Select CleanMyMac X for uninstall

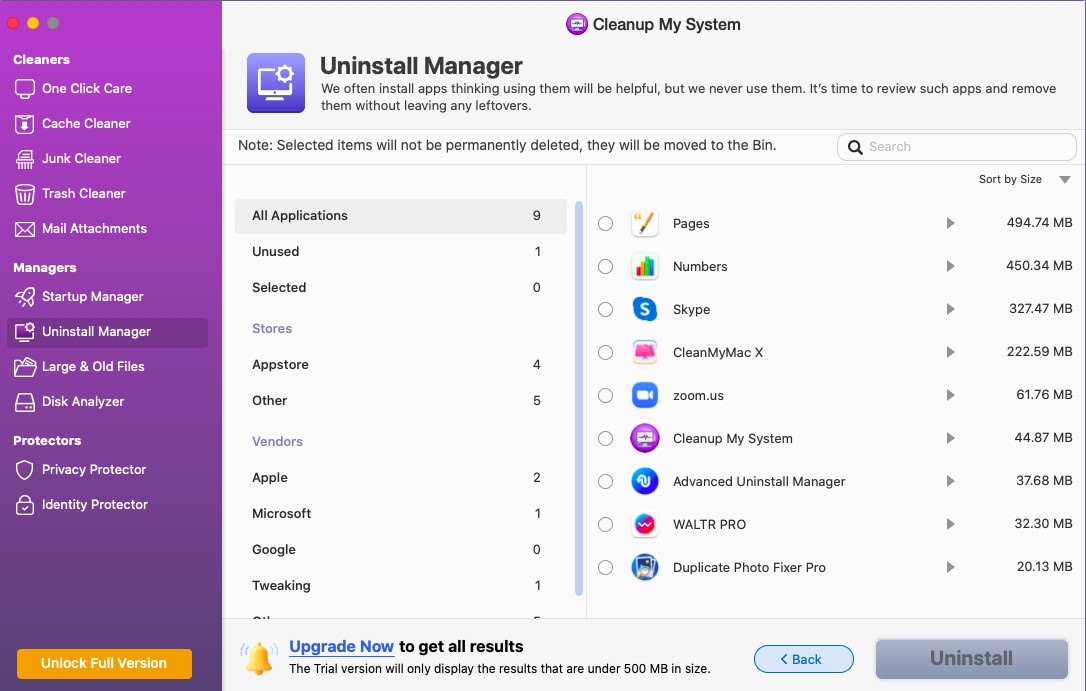605,352
